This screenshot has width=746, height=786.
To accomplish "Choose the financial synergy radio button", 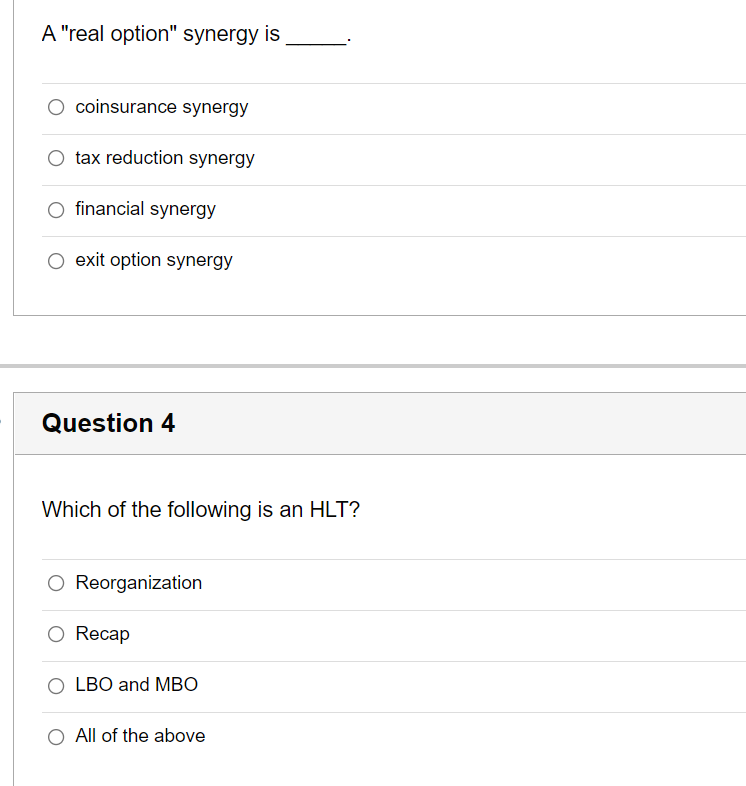I will (x=56, y=210).
